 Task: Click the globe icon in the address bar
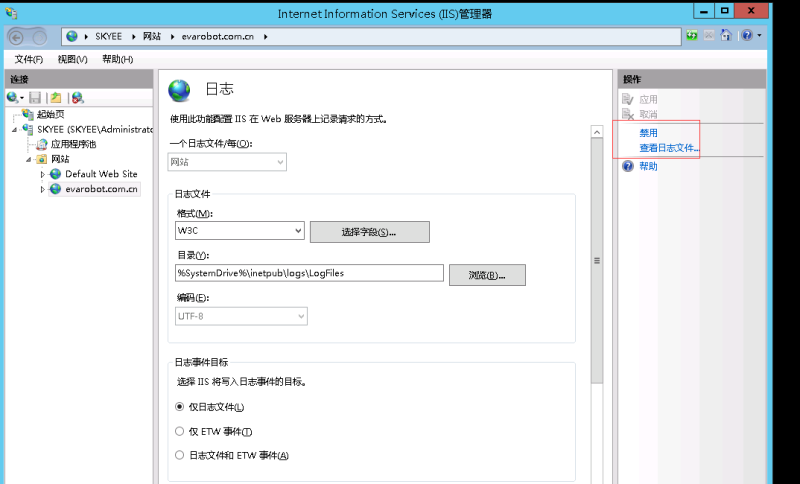(x=72, y=36)
